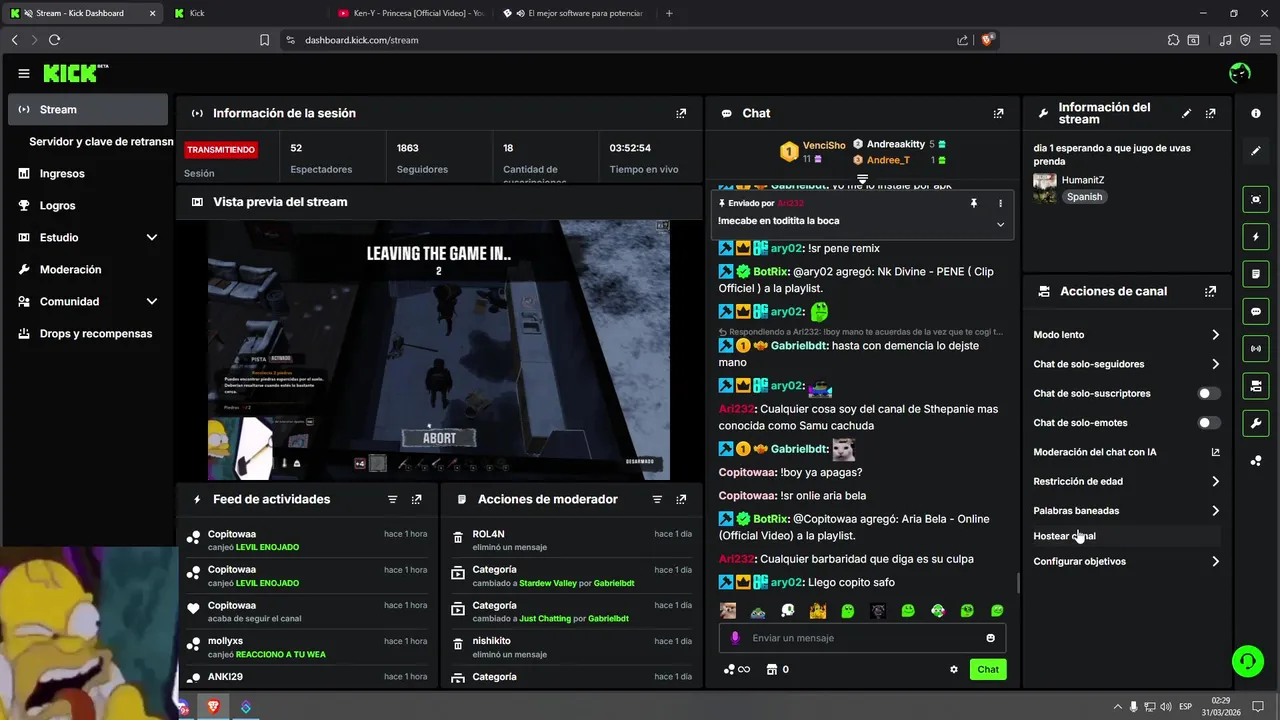
Task: Open Drops y recompensas in the sidebar
Action: [x=88, y=334]
